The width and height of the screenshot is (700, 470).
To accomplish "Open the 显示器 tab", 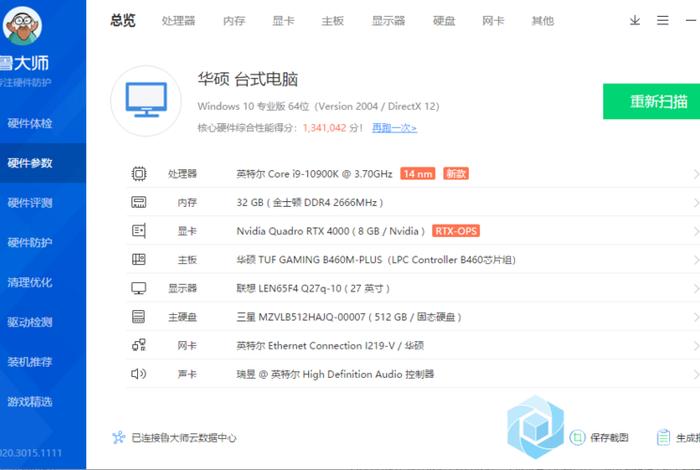I will [x=388, y=21].
